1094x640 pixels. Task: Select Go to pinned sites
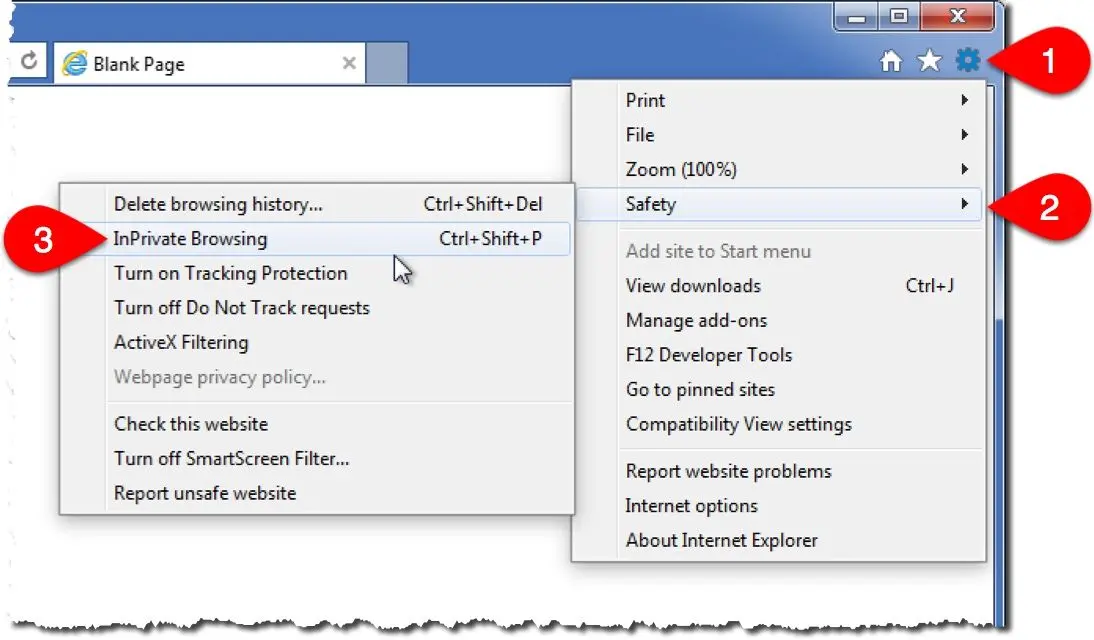pyautogui.click(x=779, y=389)
